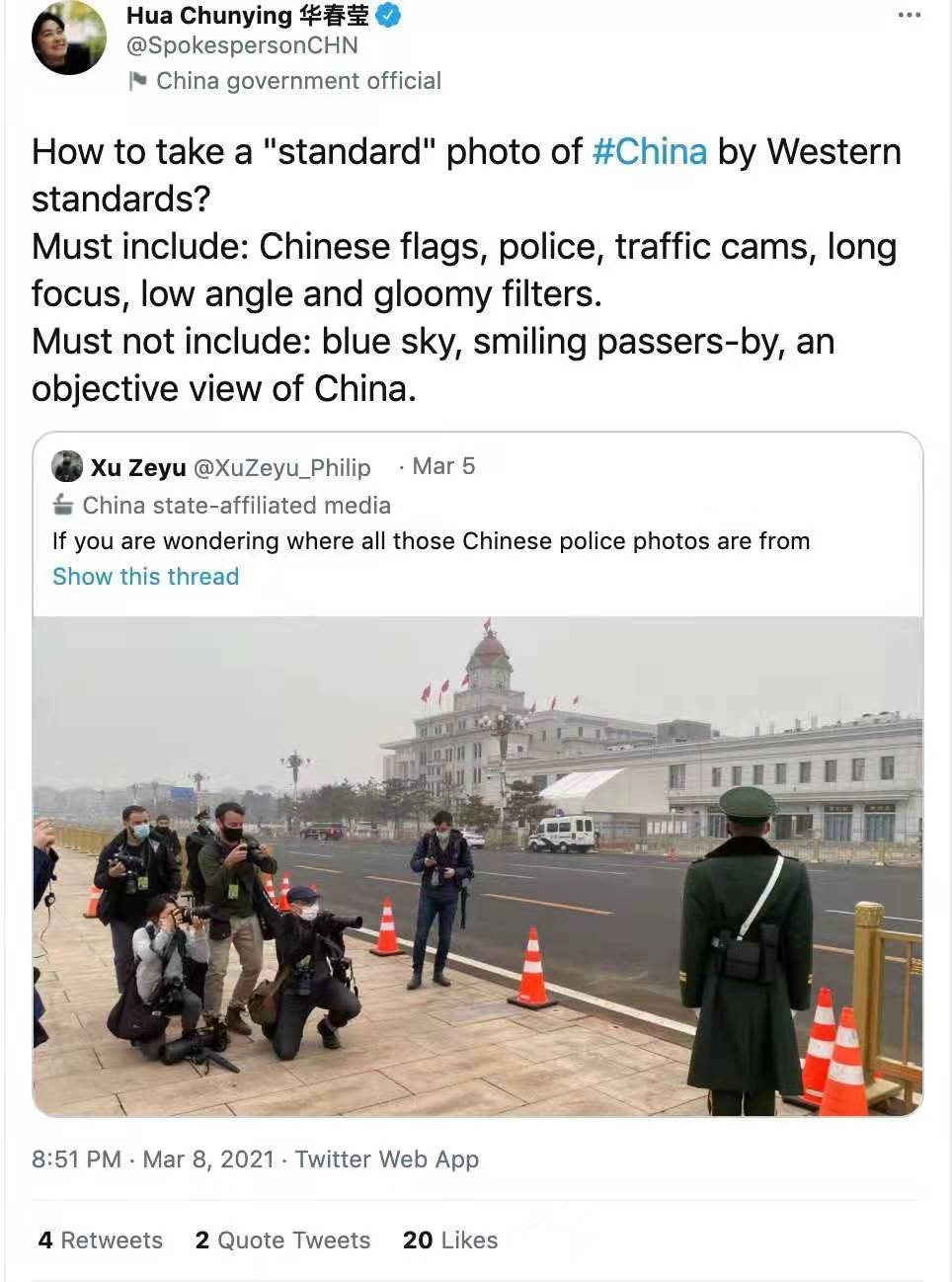Click the state-affiliated media podium icon
952x1282 pixels.
coord(63,505)
